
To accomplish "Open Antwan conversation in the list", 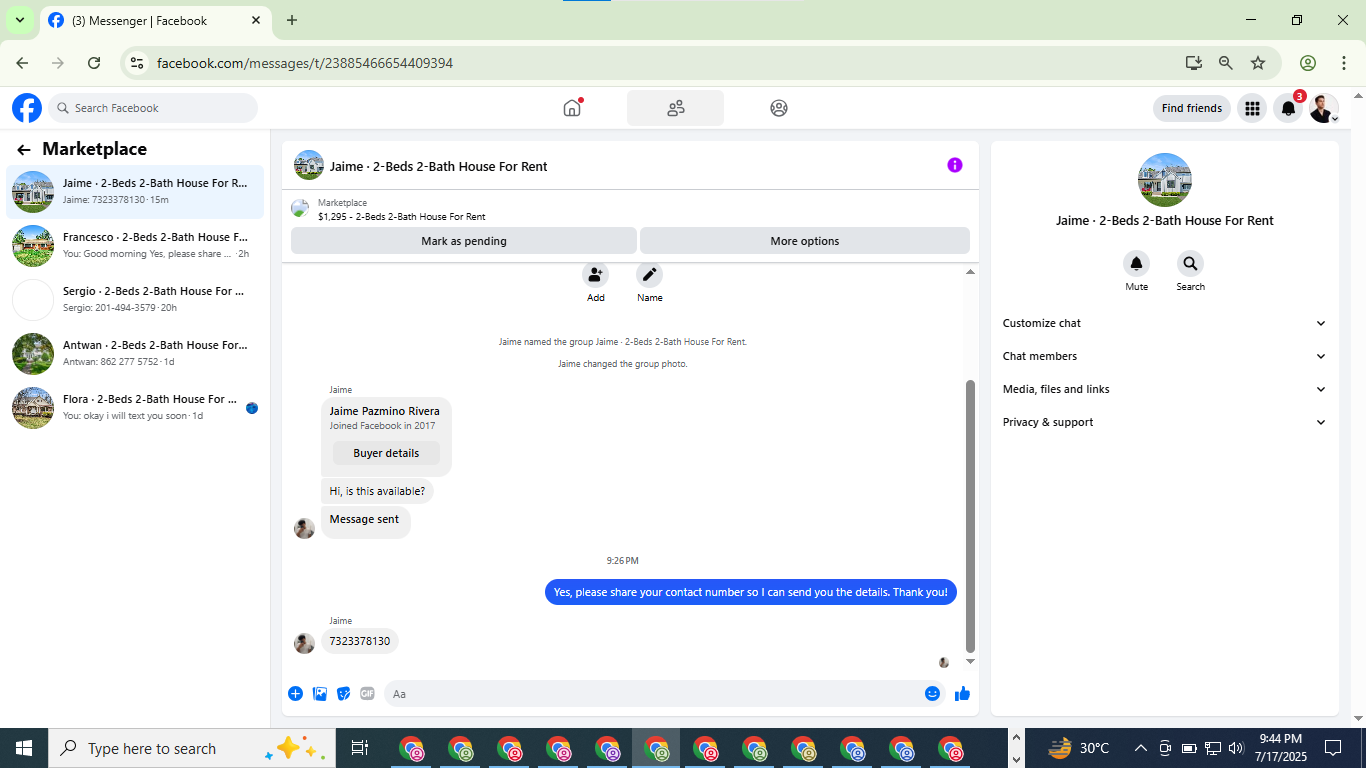I will [x=135, y=353].
